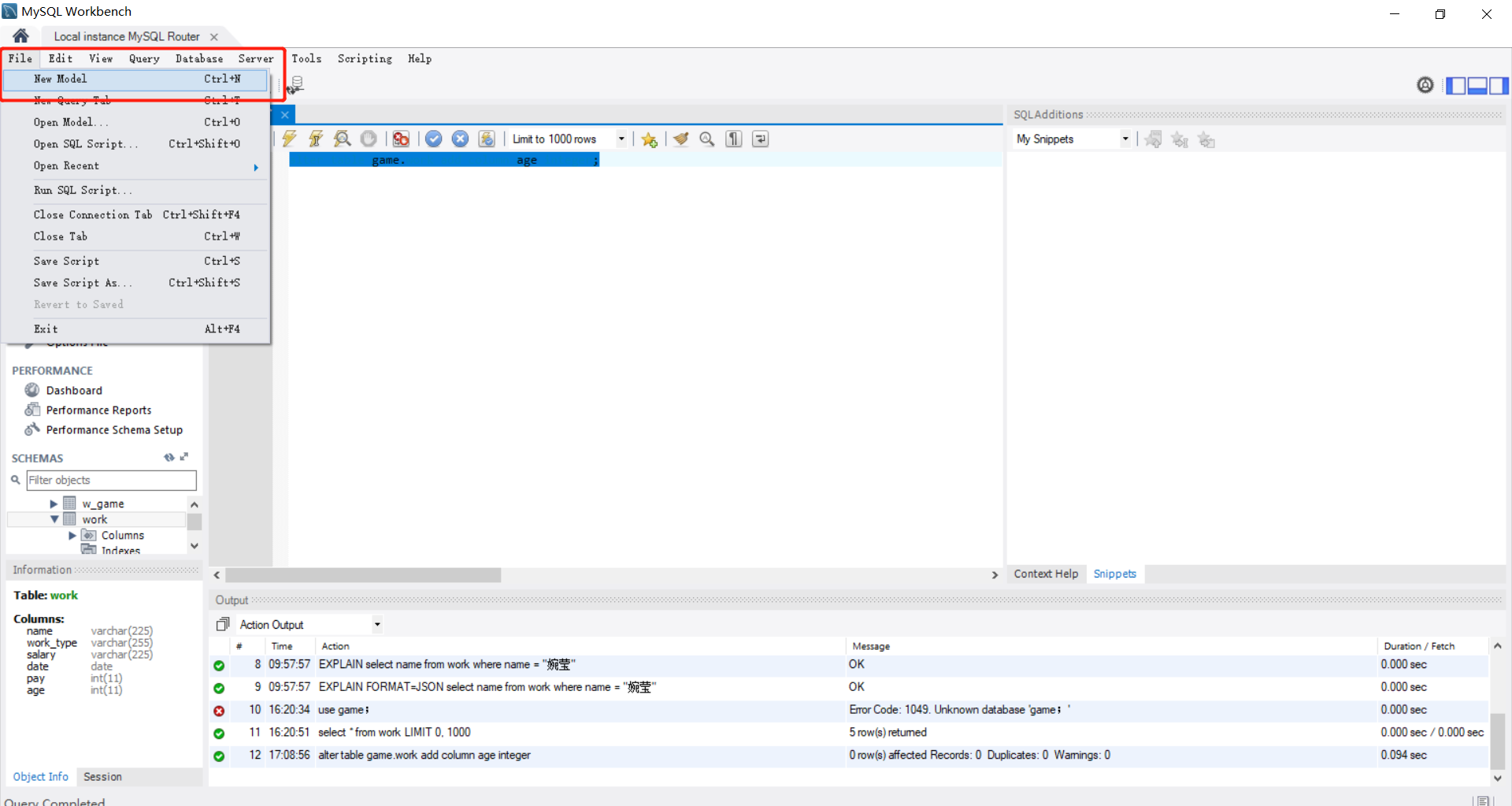Click the reconnect to DBMS toolbar icon

[295, 84]
